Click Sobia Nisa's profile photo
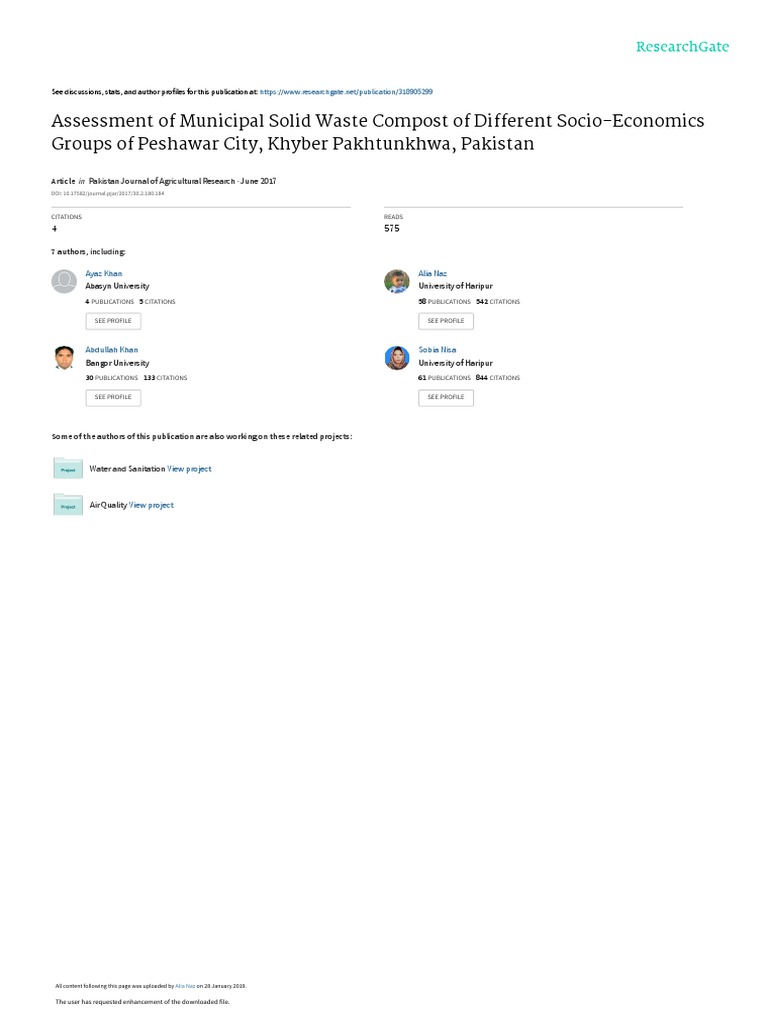The height and width of the screenshot is (1024, 768). (x=396, y=358)
